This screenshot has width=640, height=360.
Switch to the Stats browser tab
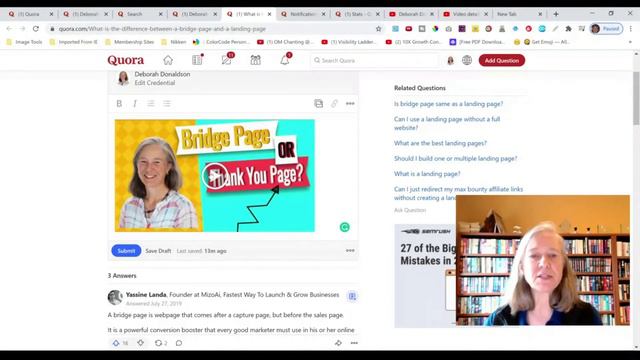(x=357, y=14)
